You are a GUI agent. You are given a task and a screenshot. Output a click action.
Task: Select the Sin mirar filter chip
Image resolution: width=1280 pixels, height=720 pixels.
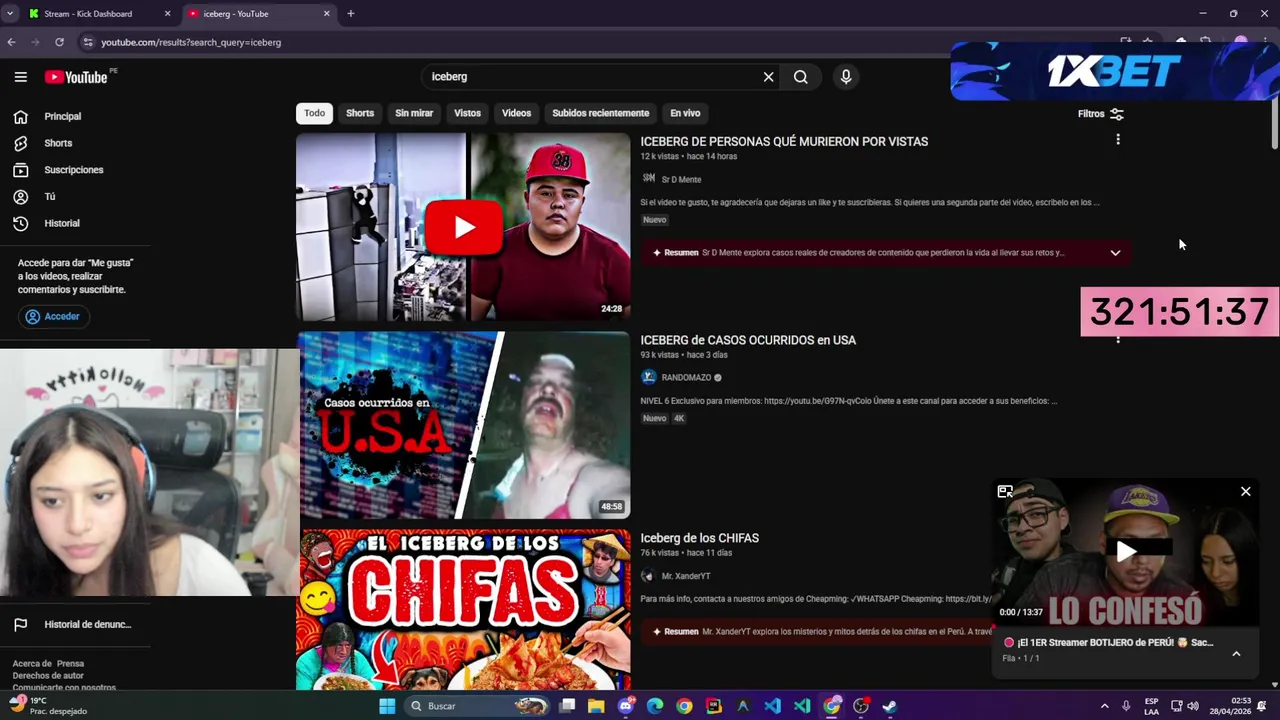click(x=414, y=113)
